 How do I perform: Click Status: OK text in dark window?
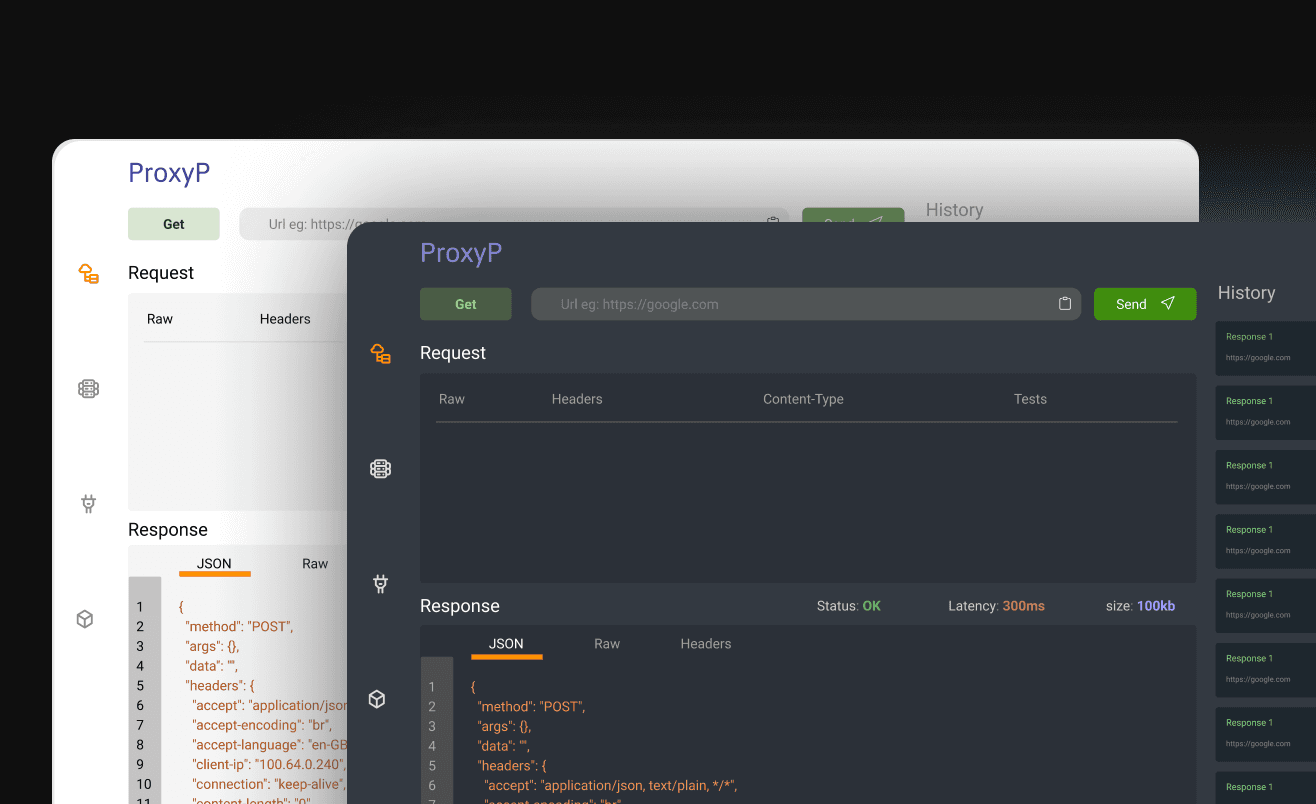(x=849, y=606)
